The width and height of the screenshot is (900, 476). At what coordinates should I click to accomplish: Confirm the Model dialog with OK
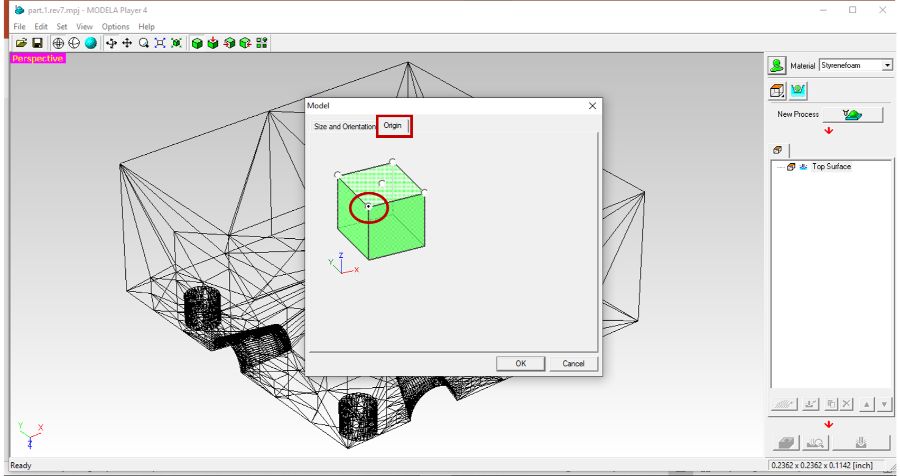521,363
